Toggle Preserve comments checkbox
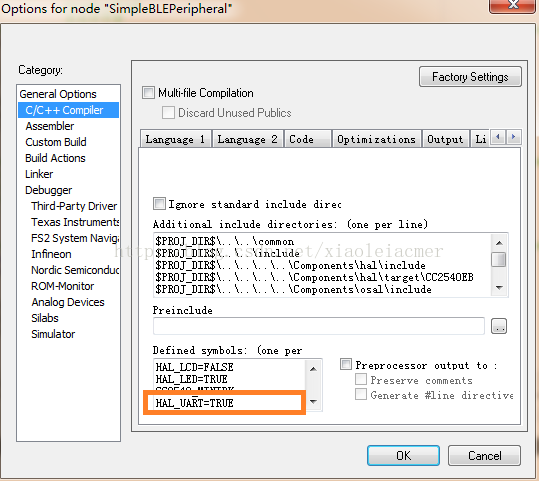The image size is (539, 481). coord(361,380)
